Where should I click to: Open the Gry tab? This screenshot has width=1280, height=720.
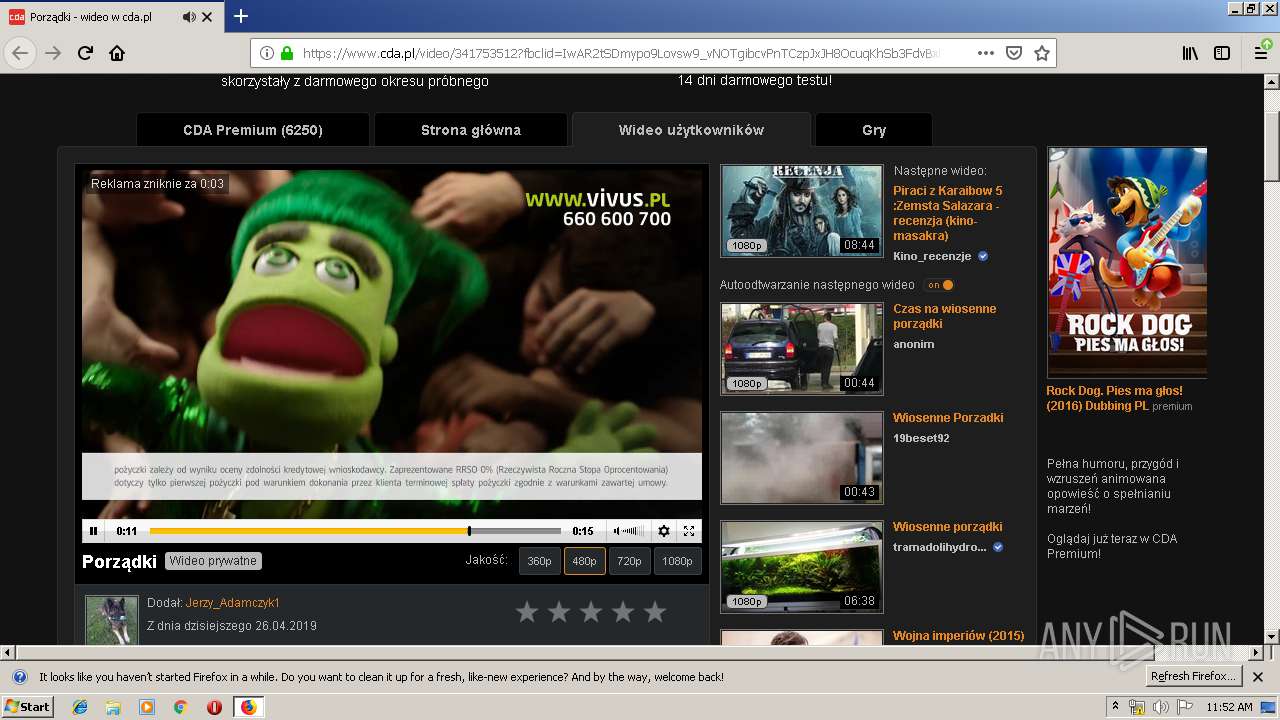874,130
